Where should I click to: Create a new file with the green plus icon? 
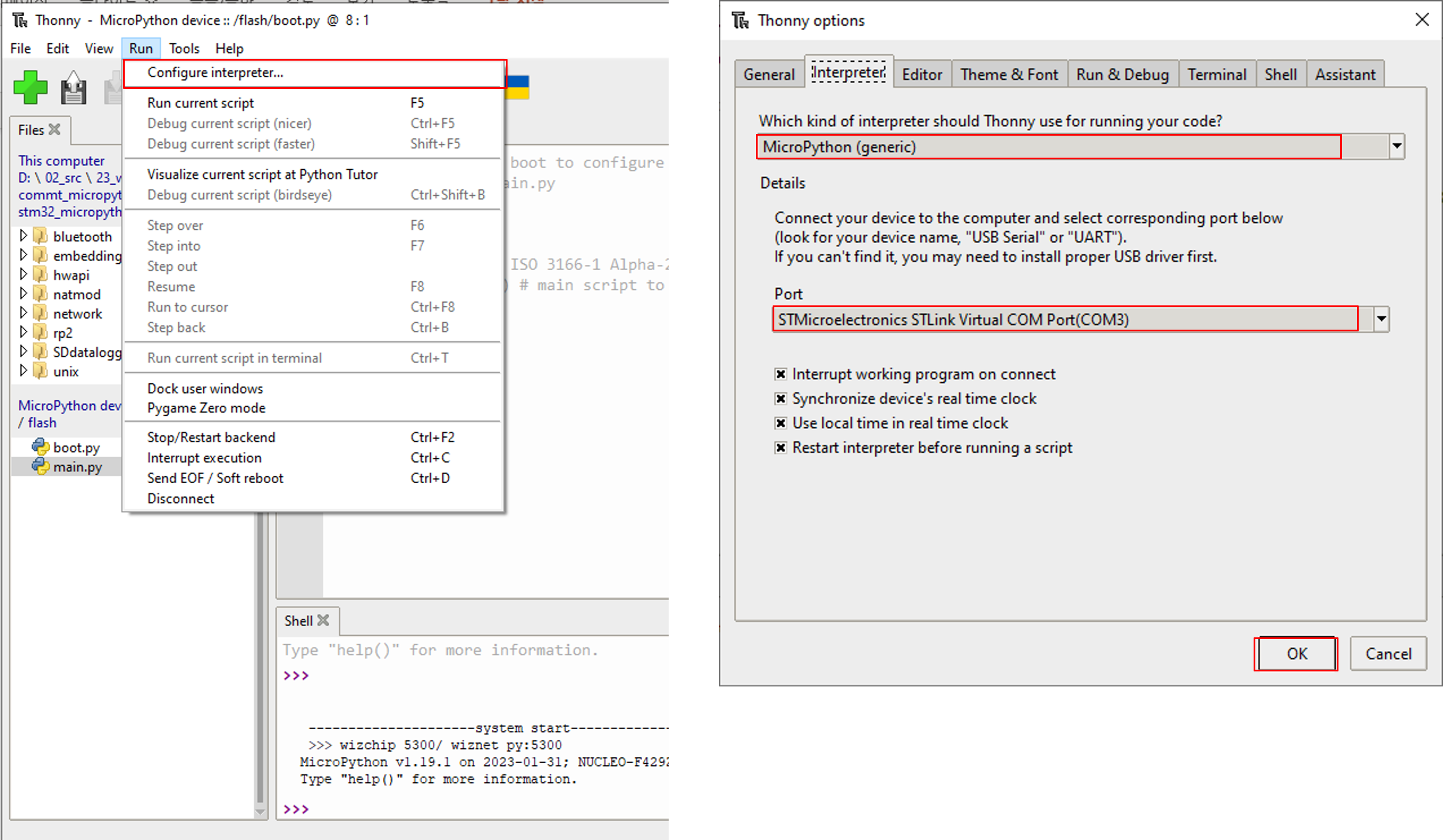click(x=30, y=87)
